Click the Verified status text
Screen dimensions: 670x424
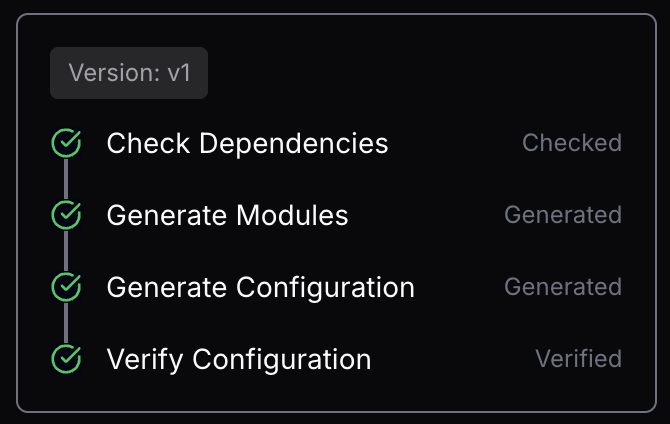pos(579,359)
